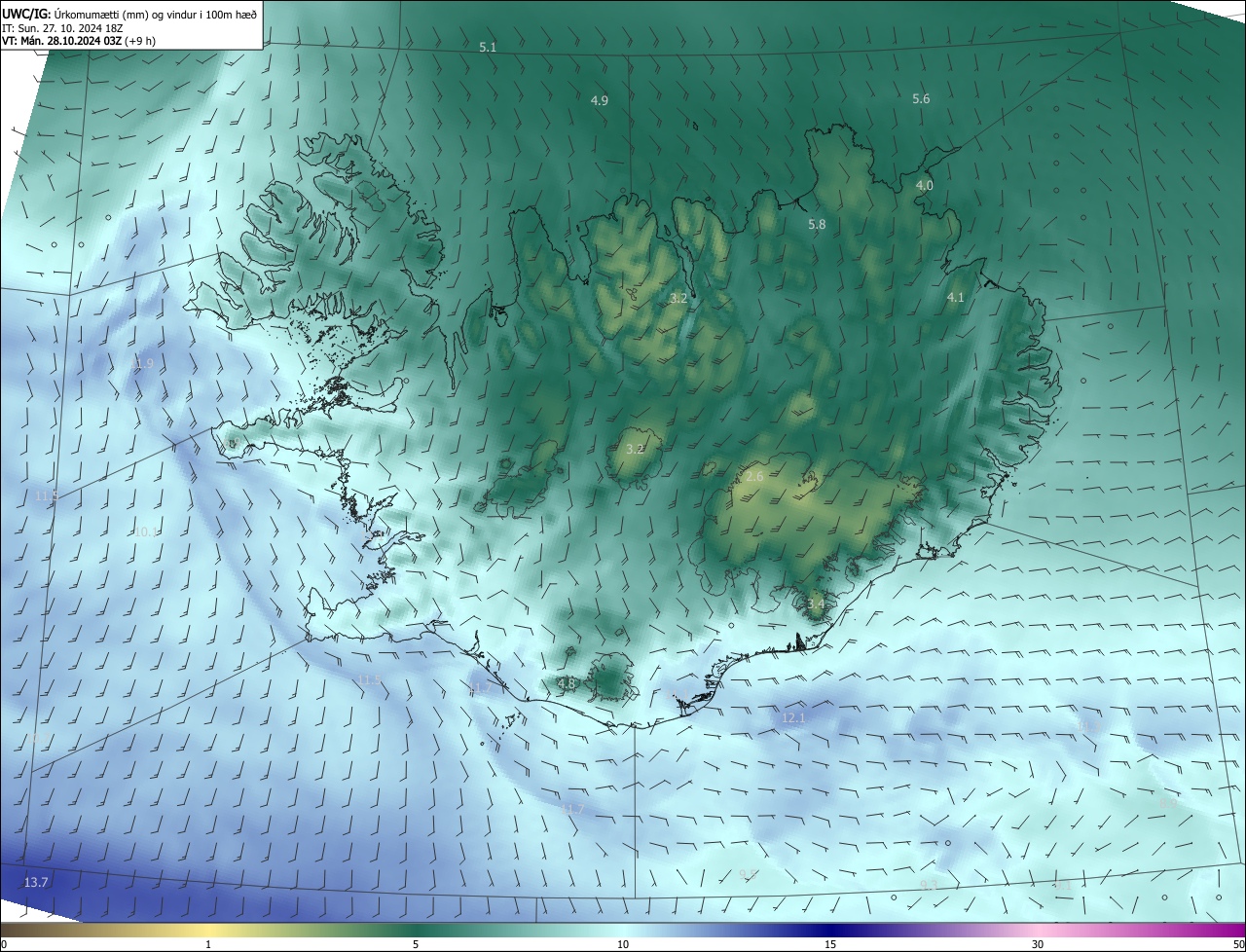Click the '1' tick on the color scale
Screen dimensions: 1246x952
click(208, 944)
